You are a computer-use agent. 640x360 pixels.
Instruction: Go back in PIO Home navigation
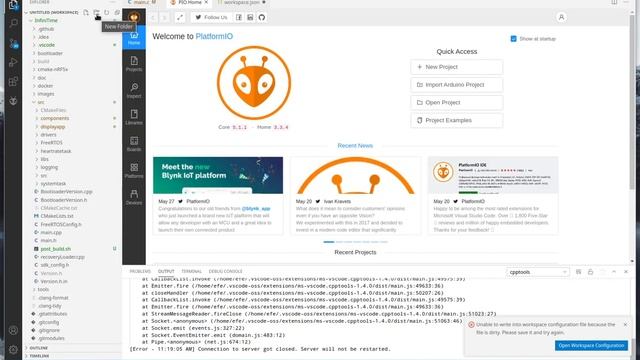[153, 18]
